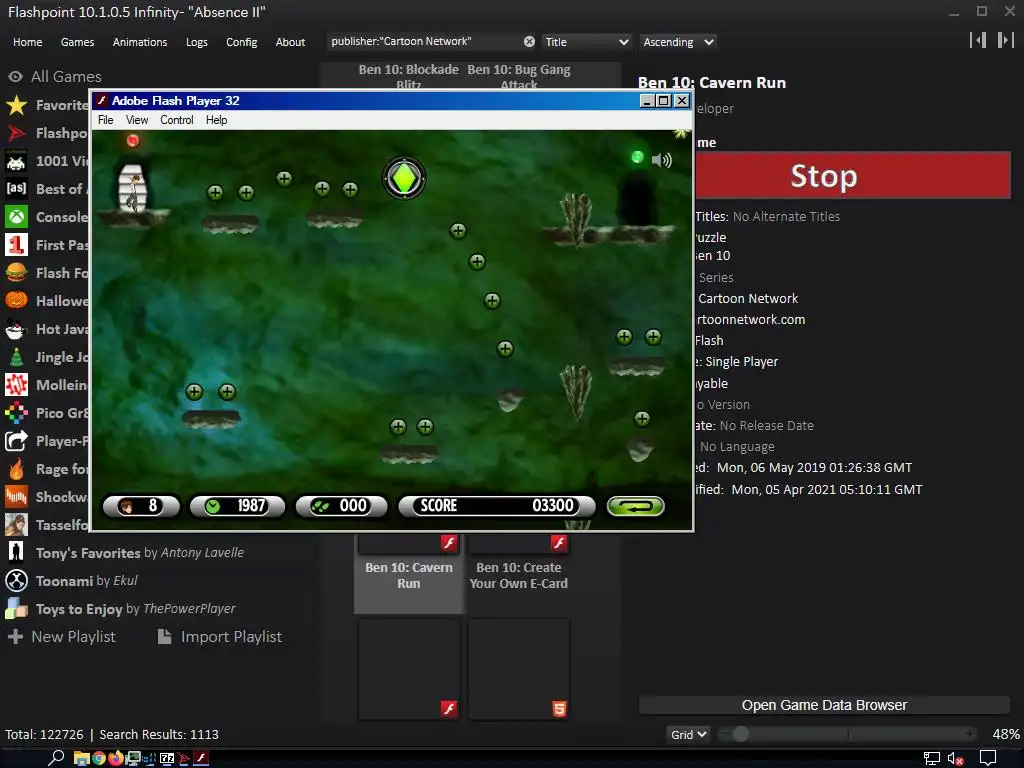The image size is (1024, 768).
Task: Click Open Game Data Browser button
Action: tap(824, 705)
